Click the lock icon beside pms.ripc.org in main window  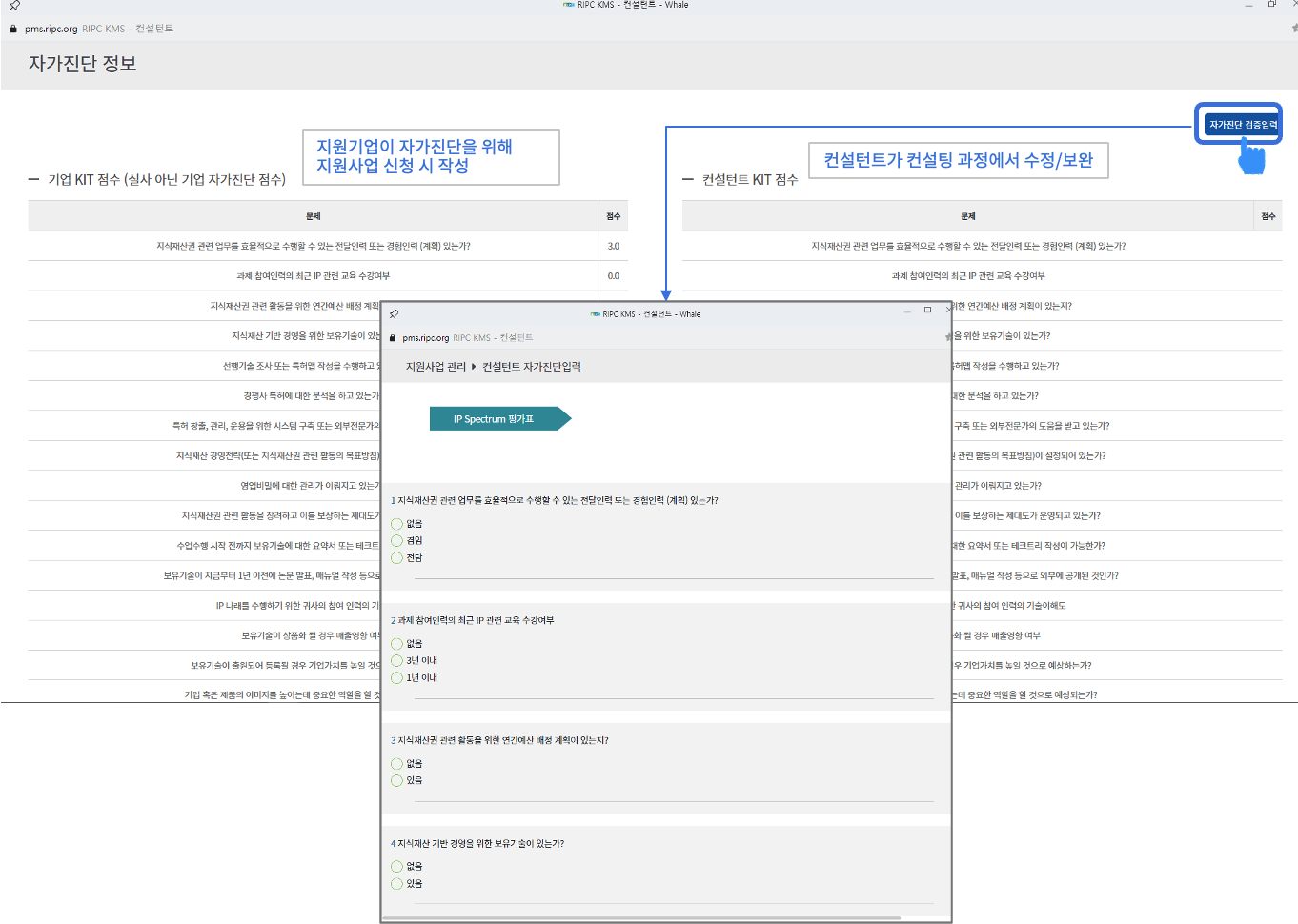point(13,29)
